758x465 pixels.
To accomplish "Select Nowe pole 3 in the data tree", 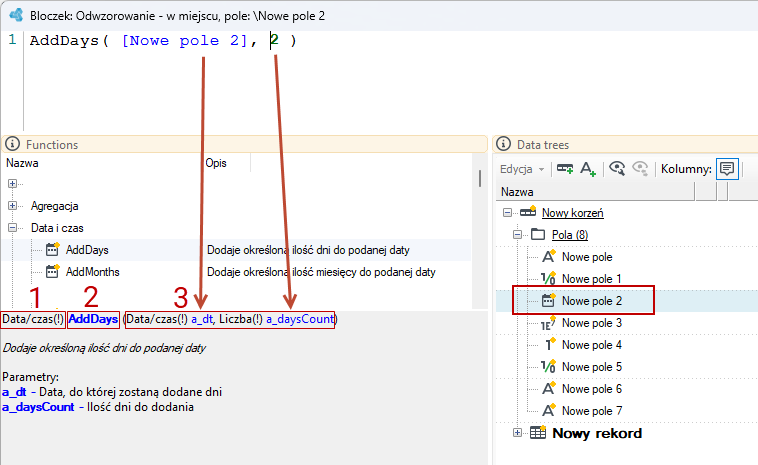I will tap(592, 323).
